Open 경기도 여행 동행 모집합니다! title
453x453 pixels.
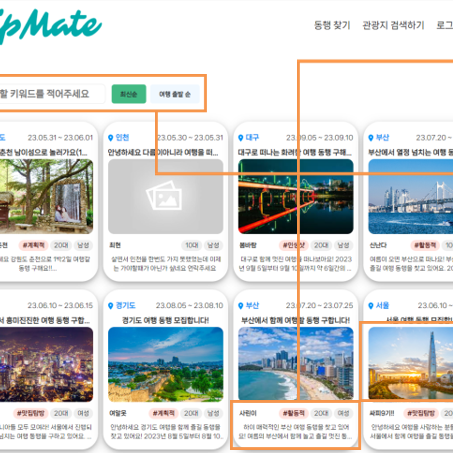165,320
